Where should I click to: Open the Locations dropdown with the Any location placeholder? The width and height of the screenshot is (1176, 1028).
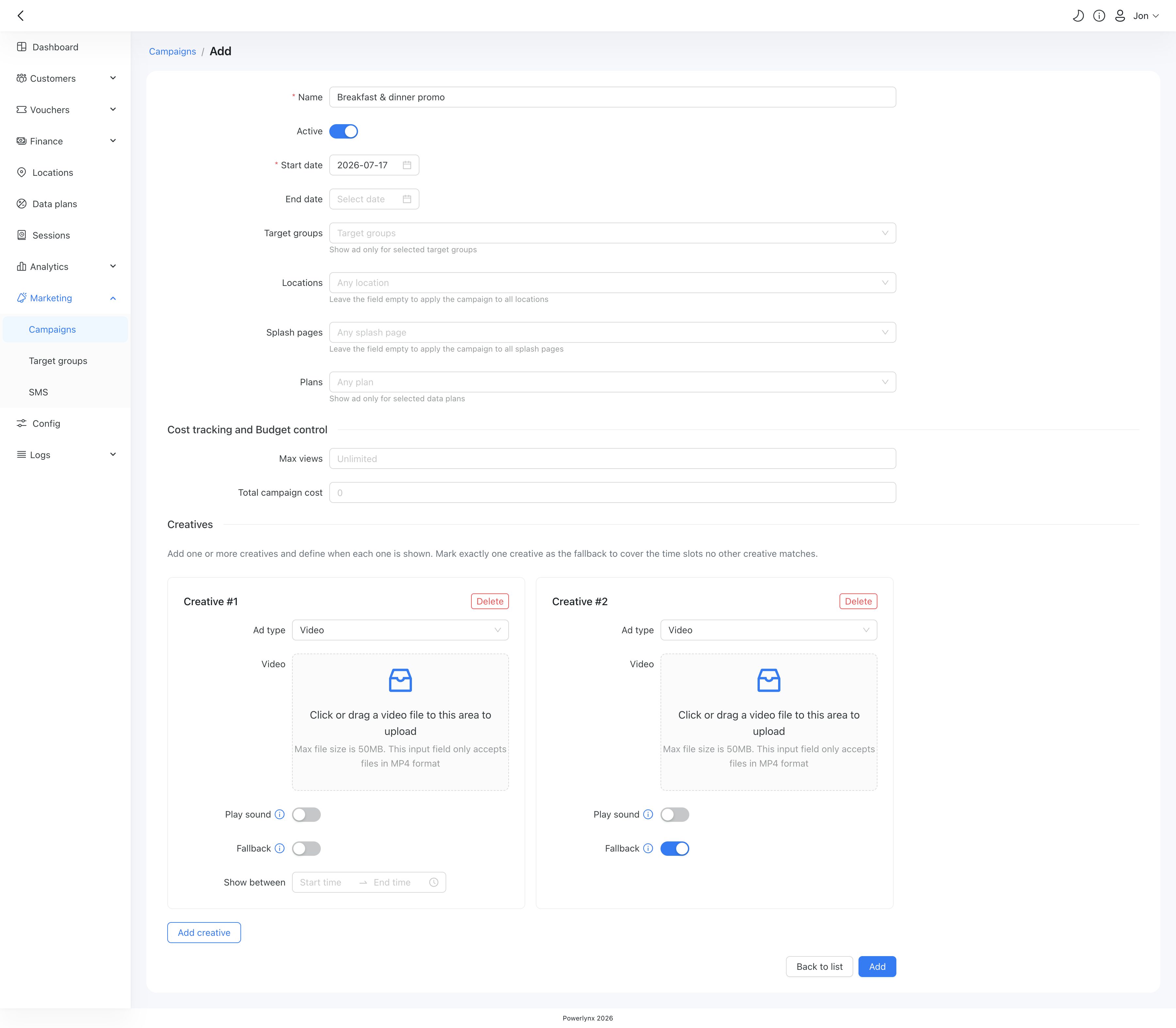[612, 283]
